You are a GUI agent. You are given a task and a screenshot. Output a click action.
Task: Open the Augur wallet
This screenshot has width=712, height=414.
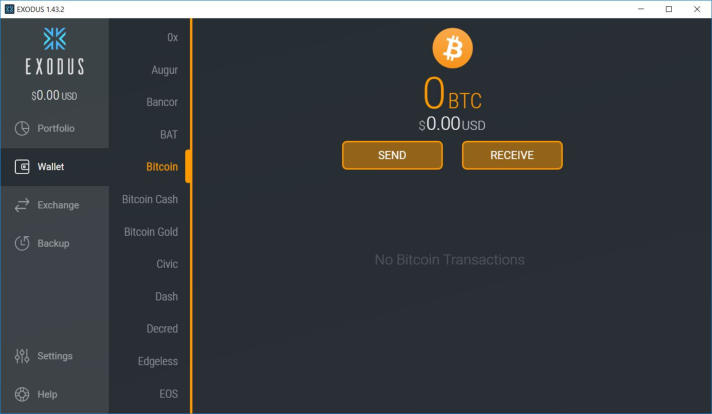[164, 70]
